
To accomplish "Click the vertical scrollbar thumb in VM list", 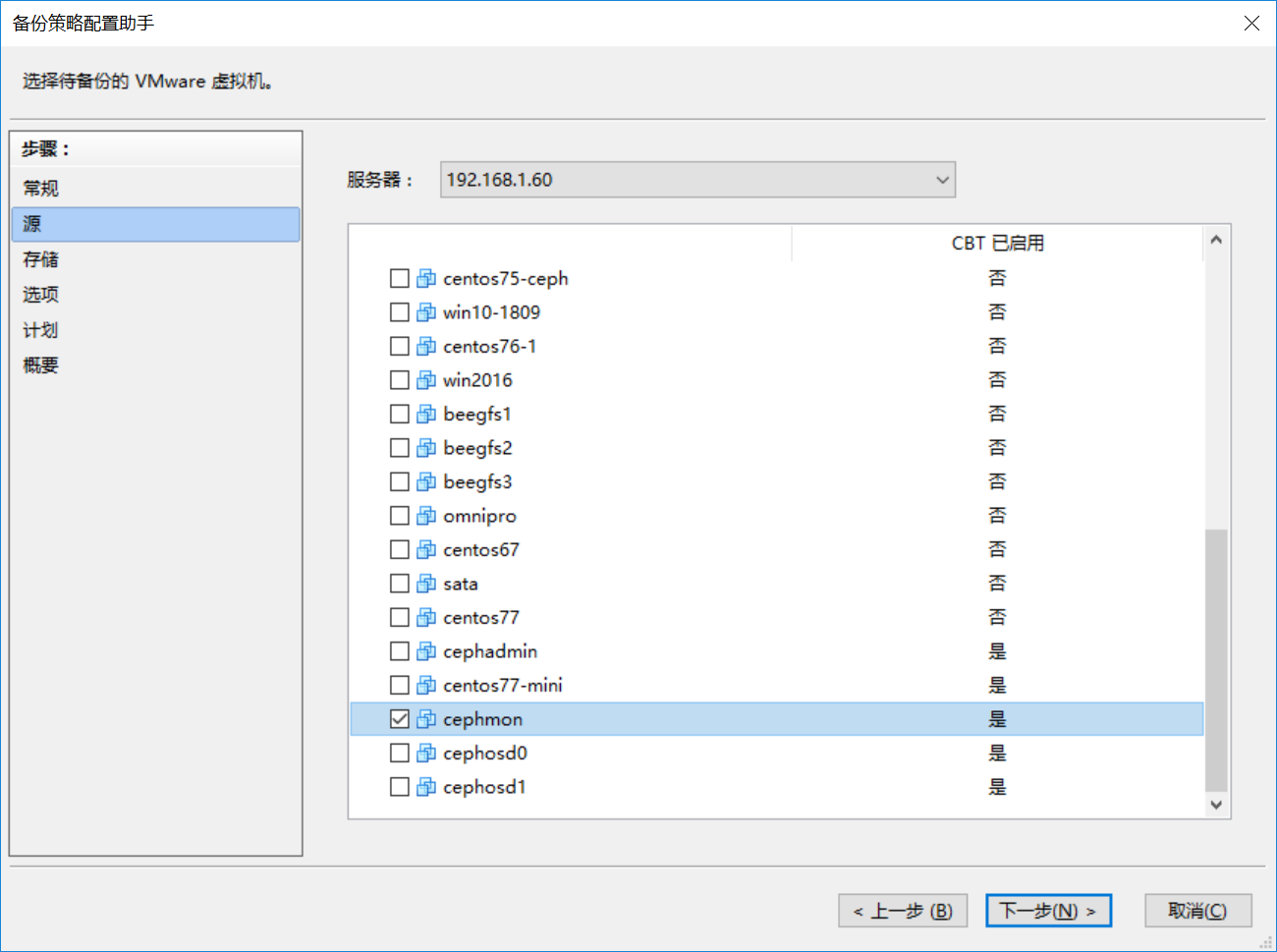I will 1216,658.
